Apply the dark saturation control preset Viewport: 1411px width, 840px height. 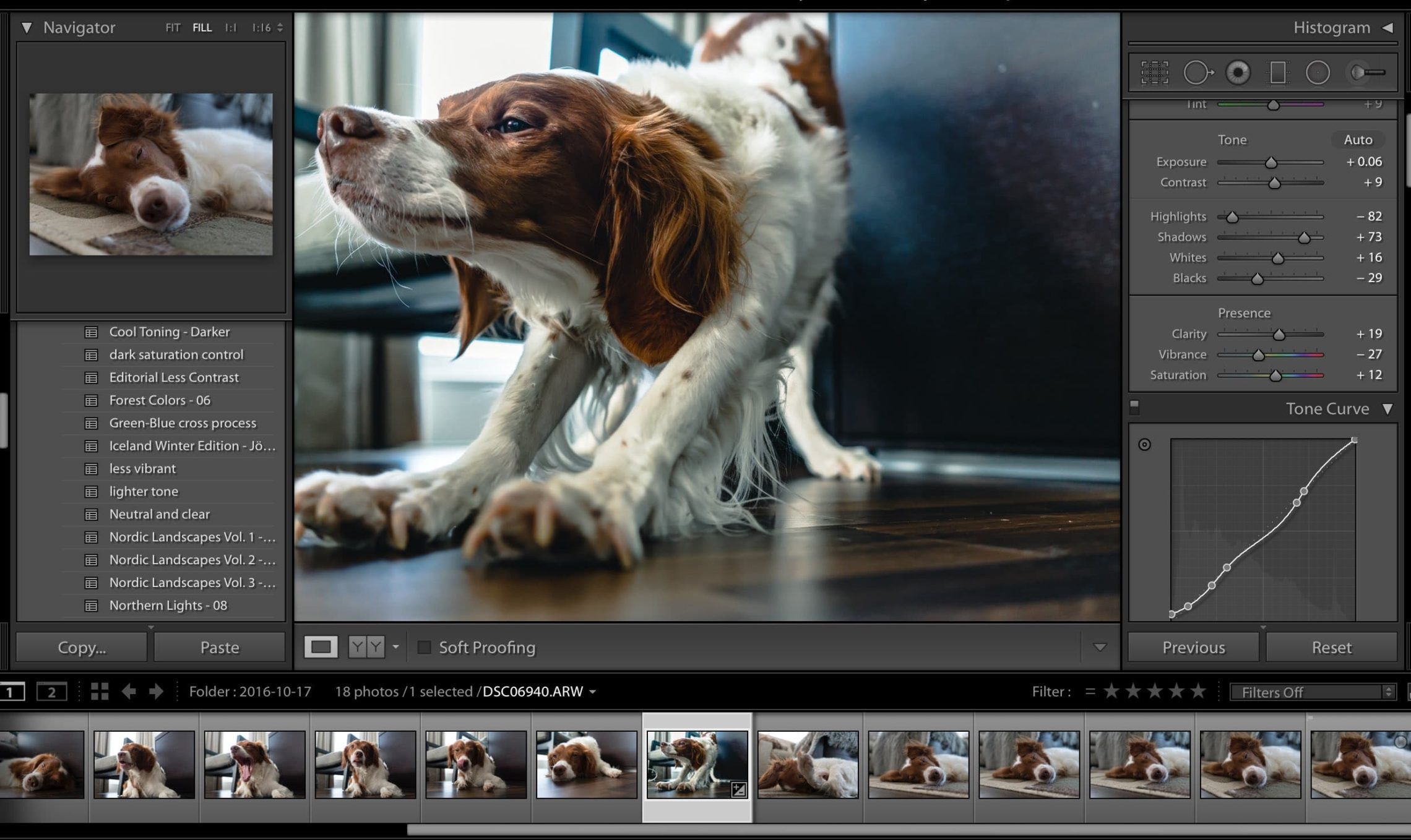pos(176,354)
